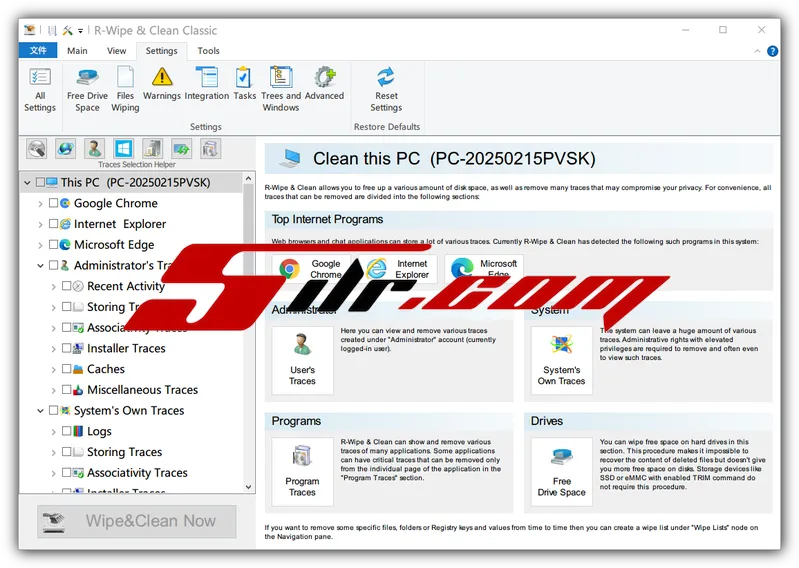
Task: Open the blue 文件 file menu
Action: click(x=38, y=50)
